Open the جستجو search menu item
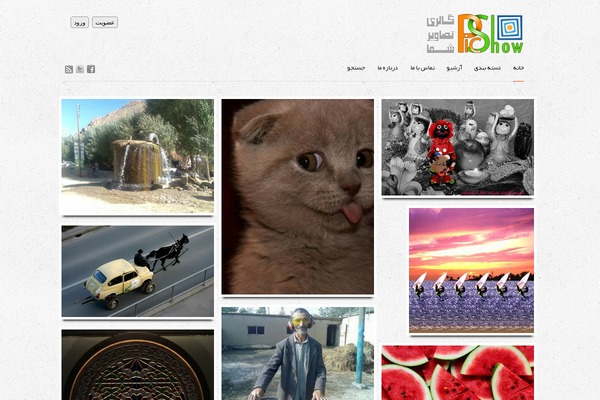The image size is (600, 400). [356, 68]
